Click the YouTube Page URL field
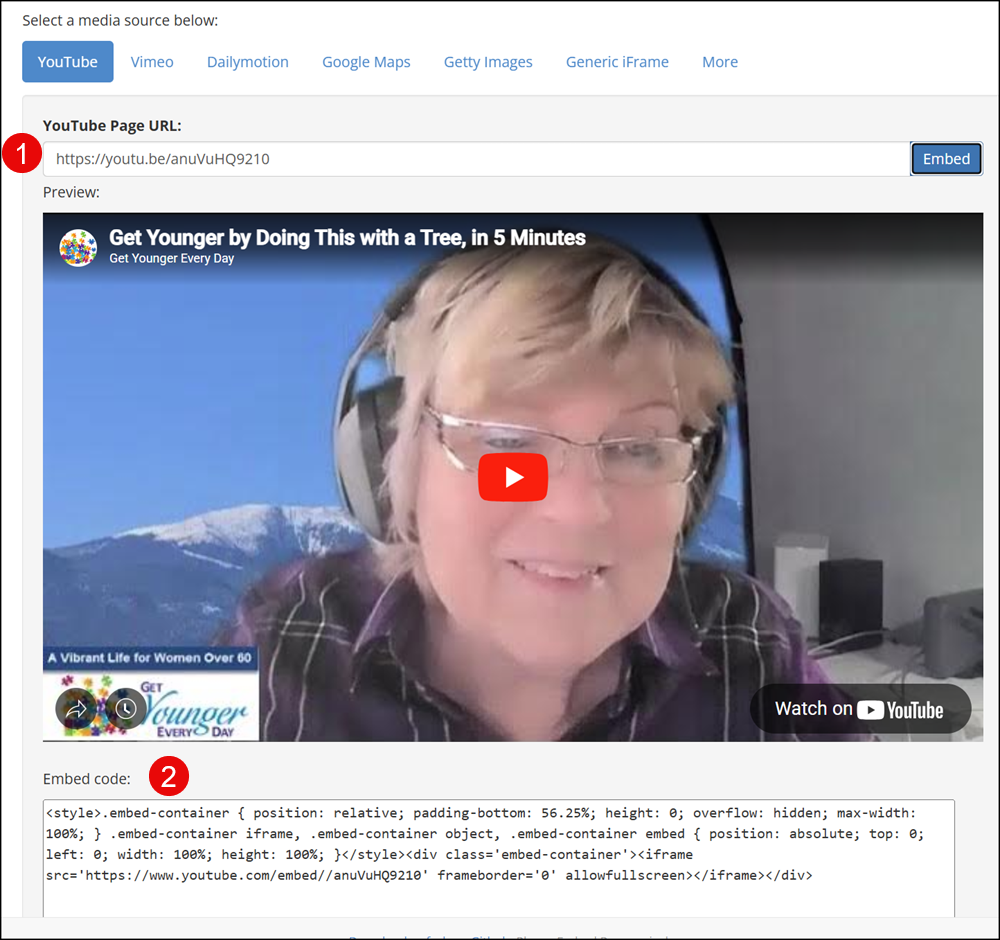1000x940 pixels. pos(476,159)
